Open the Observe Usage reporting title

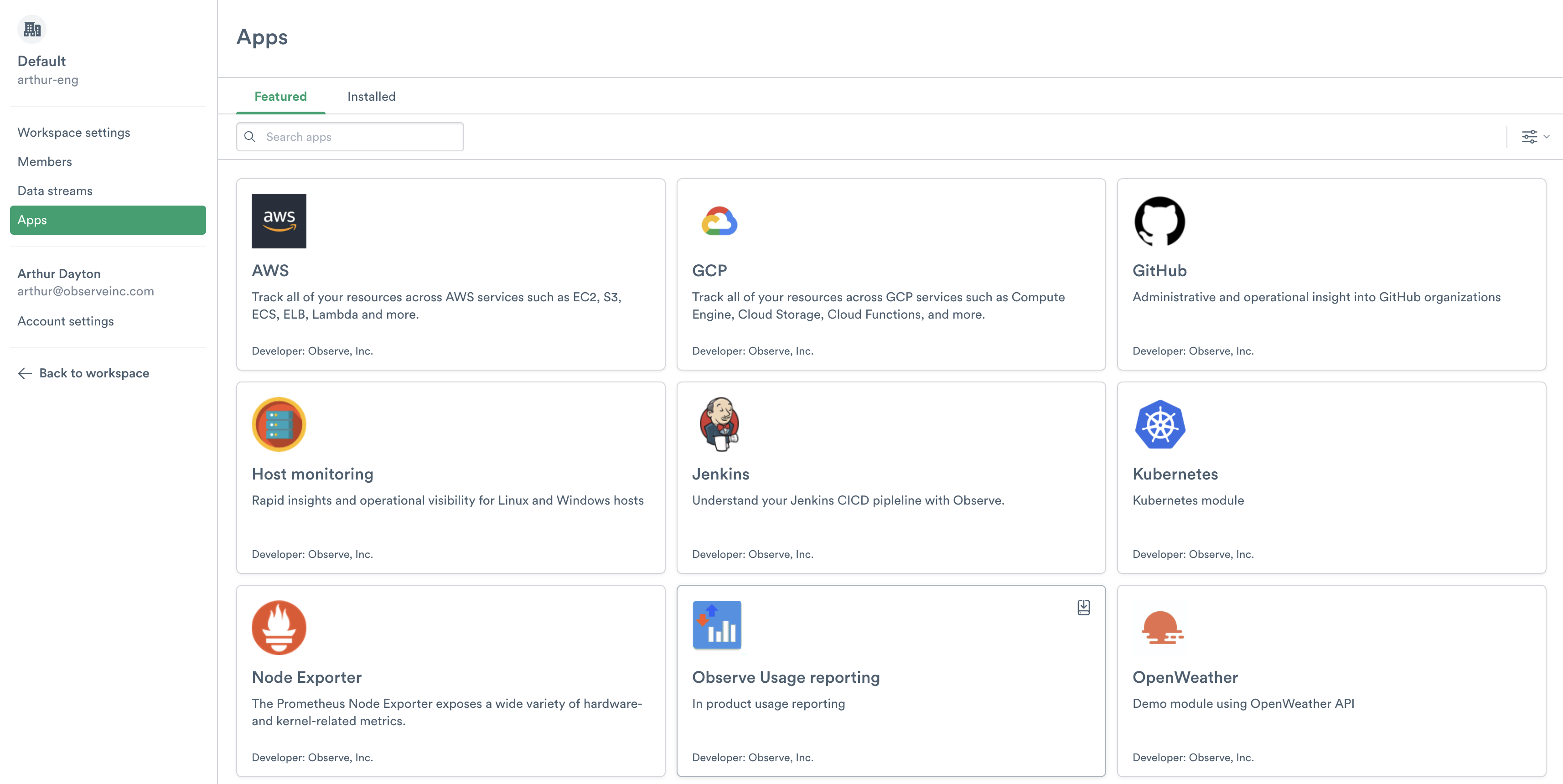click(x=786, y=677)
